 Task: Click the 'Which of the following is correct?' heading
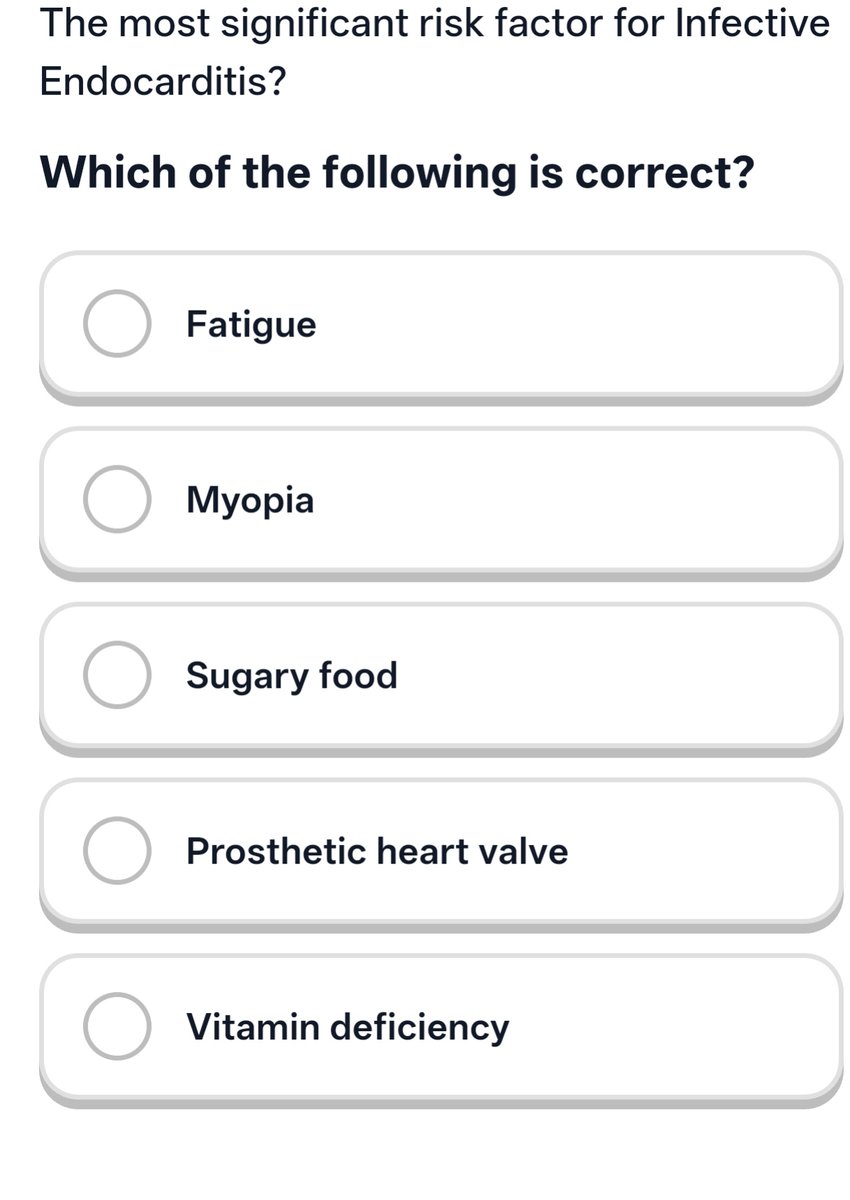click(x=397, y=174)
